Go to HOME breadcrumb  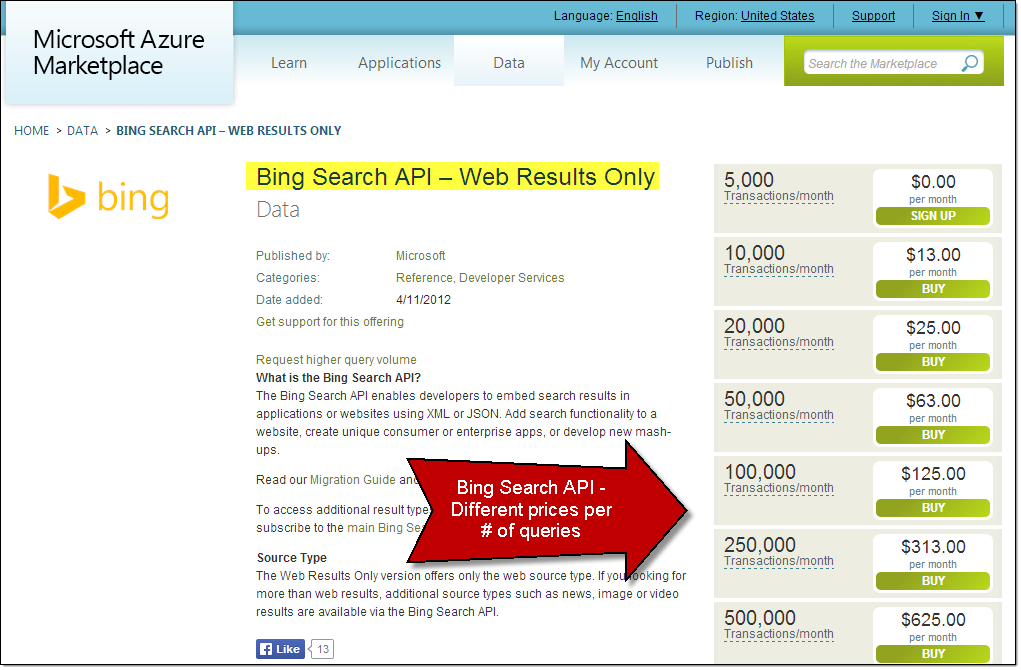pos(31,131)
